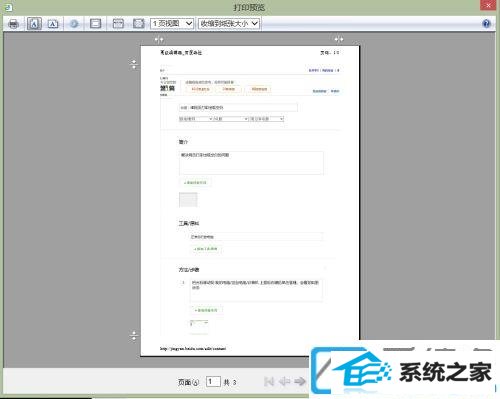Click the right margin handle above the page
This screenshot has height=399, width=500.
(x=339, y=39)
